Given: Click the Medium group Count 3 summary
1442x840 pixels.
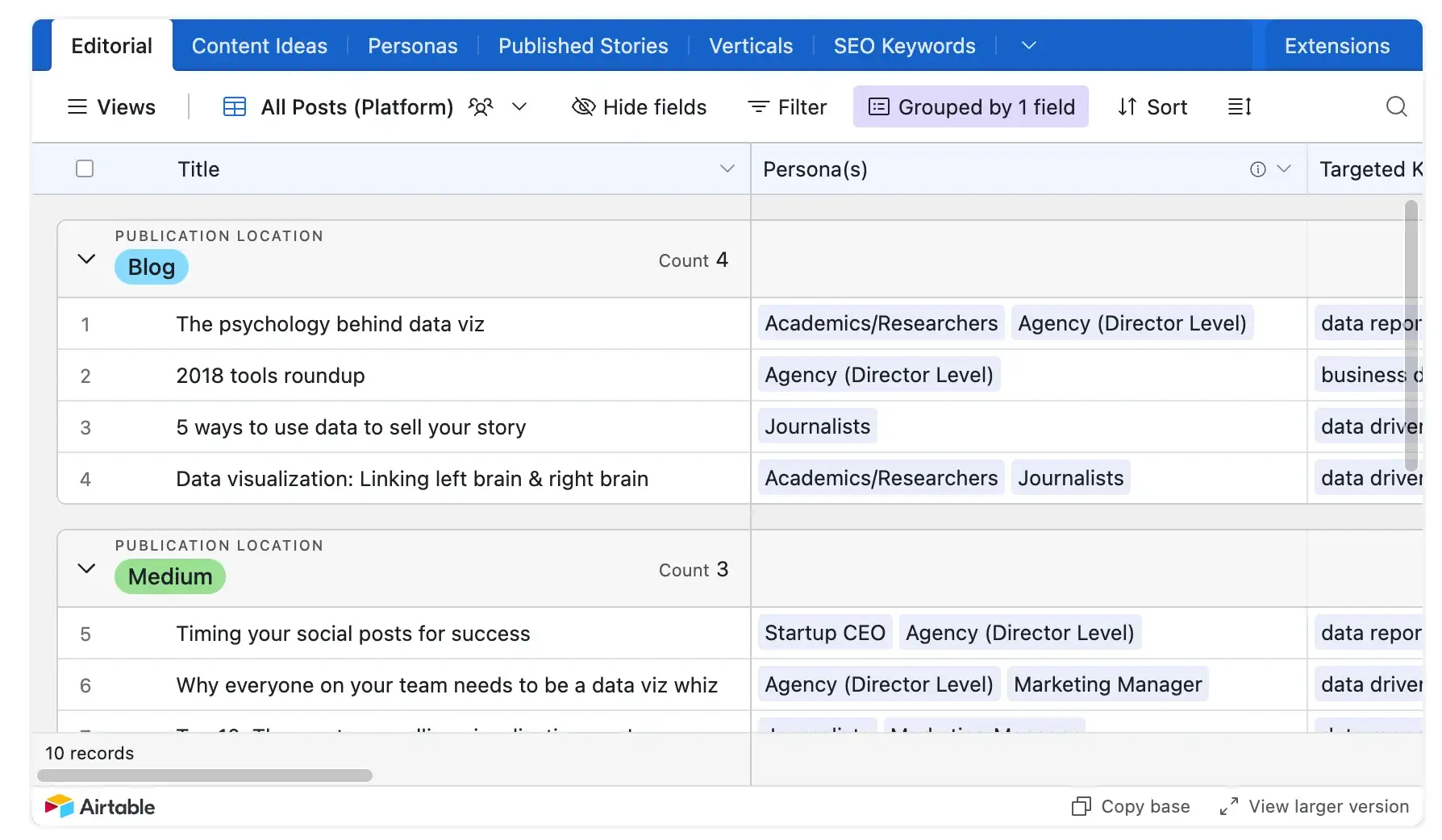Looking at the screenshot, I should pos(694,569).
